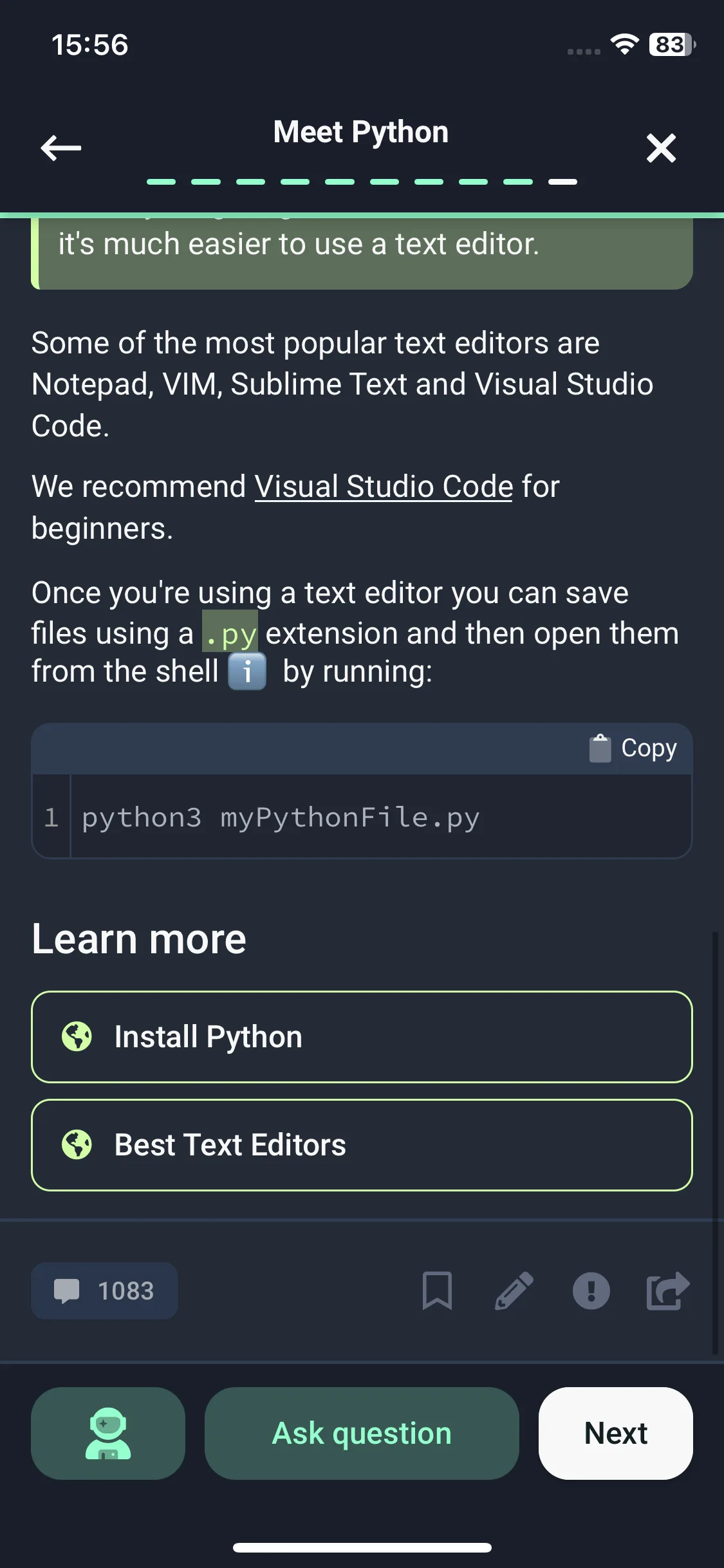Tap the Ask question button
The width and height of the screenshot is (724, 1568).
[362, 1433]
